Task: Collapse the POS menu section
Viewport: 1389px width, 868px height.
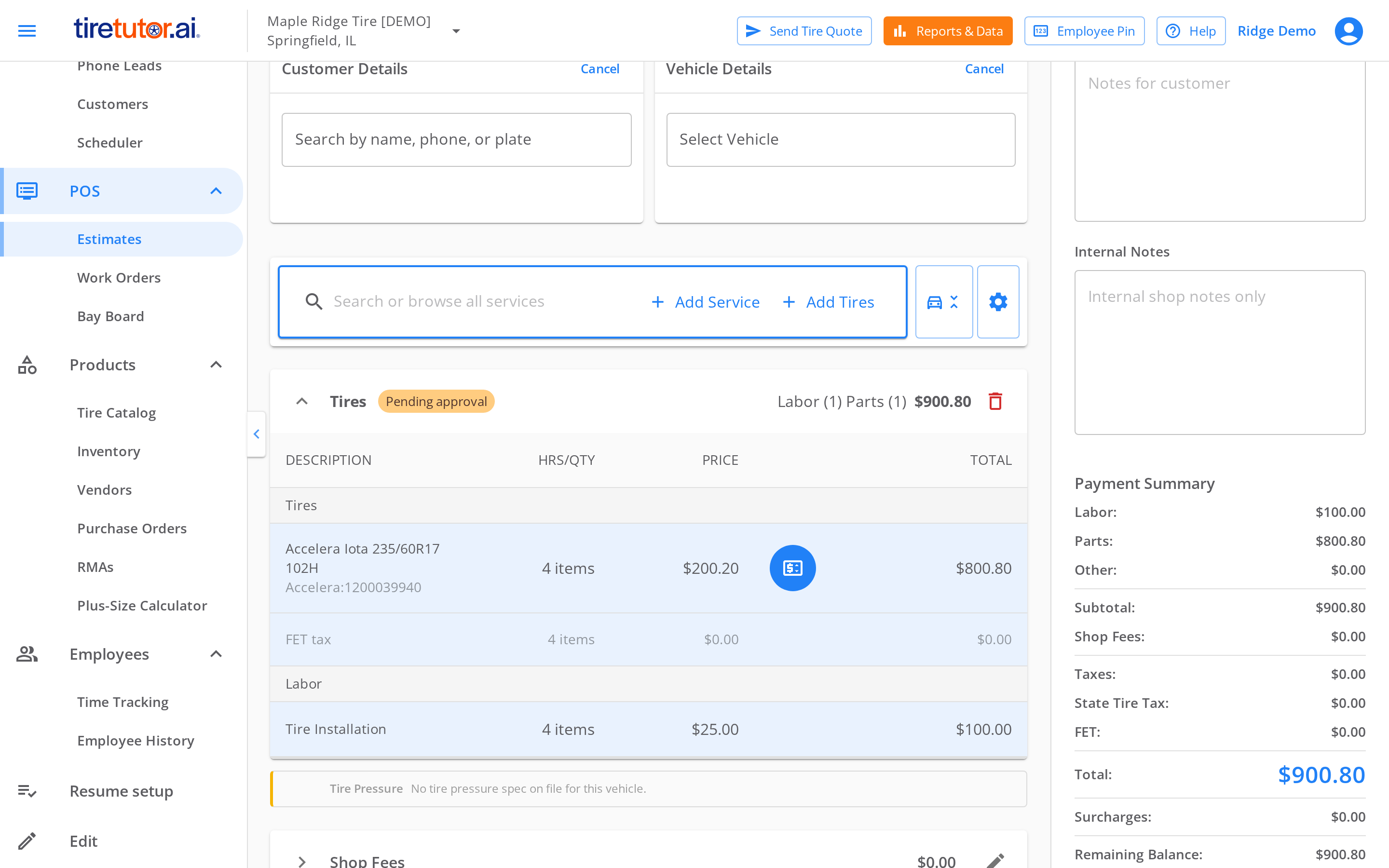Action: (216, 190)
